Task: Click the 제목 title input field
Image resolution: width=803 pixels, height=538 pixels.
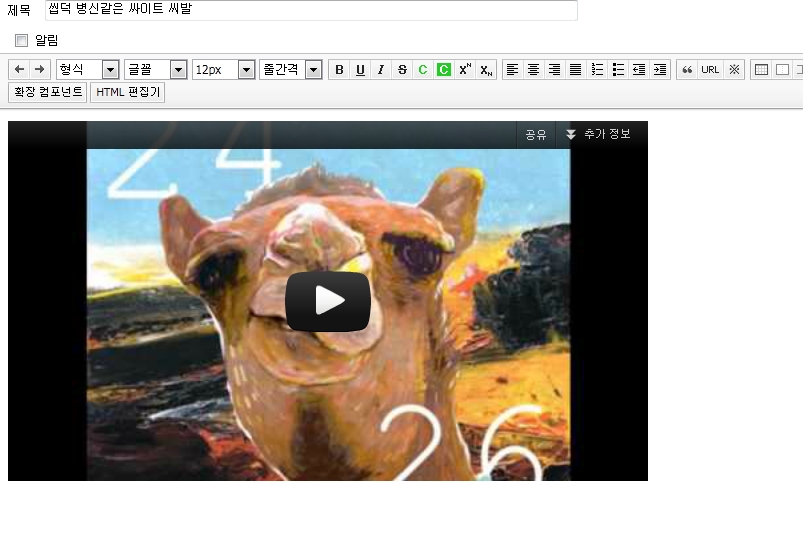Action: [311, 10]
